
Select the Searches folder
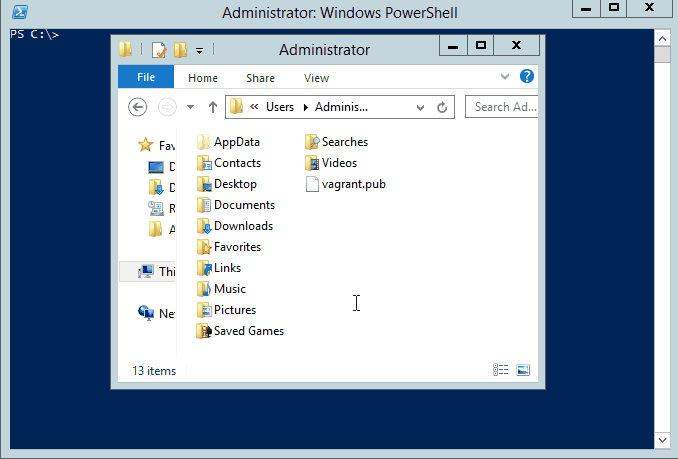coord(336,142)
